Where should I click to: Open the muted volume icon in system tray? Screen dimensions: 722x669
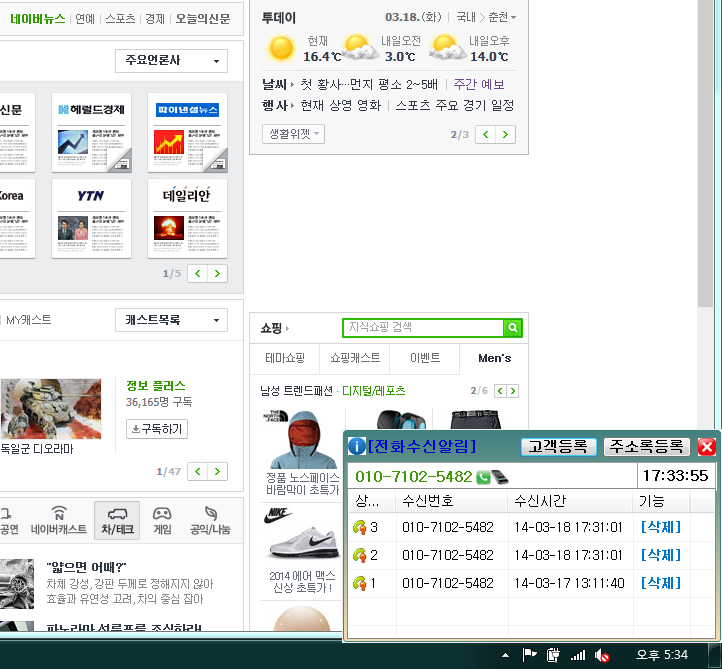pos(603,655)
